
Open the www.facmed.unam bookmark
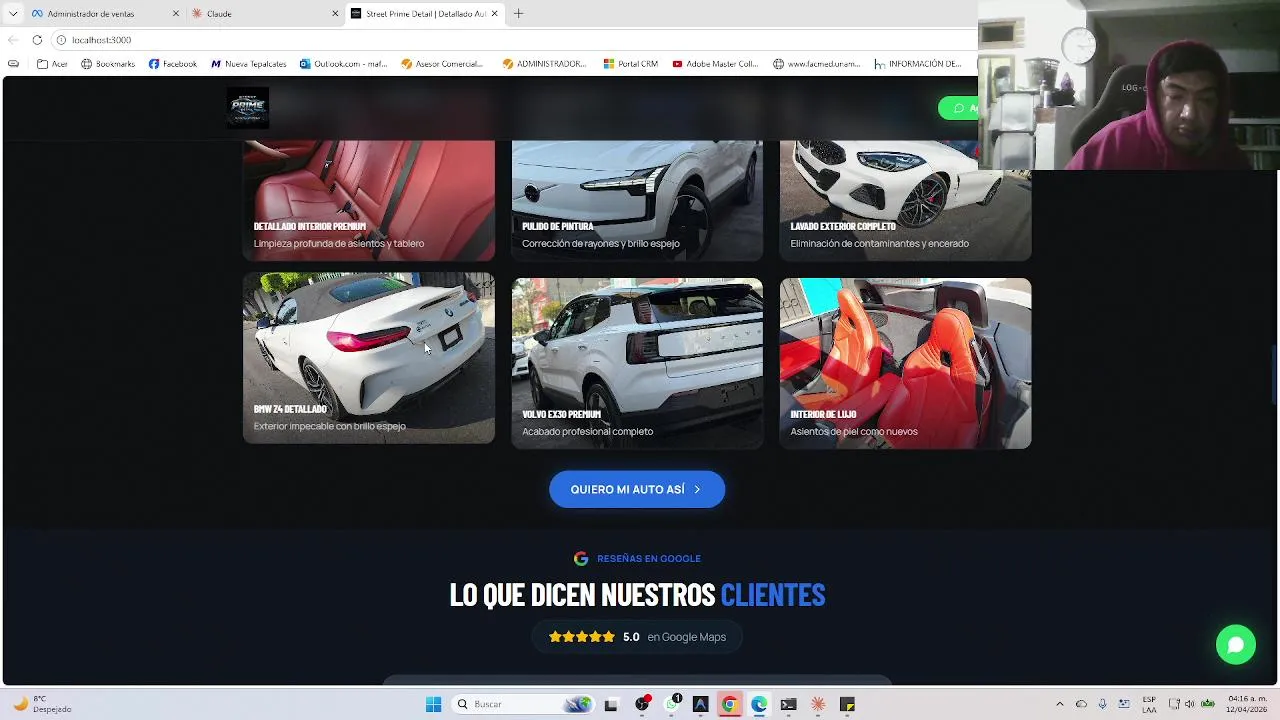(816, 64)
